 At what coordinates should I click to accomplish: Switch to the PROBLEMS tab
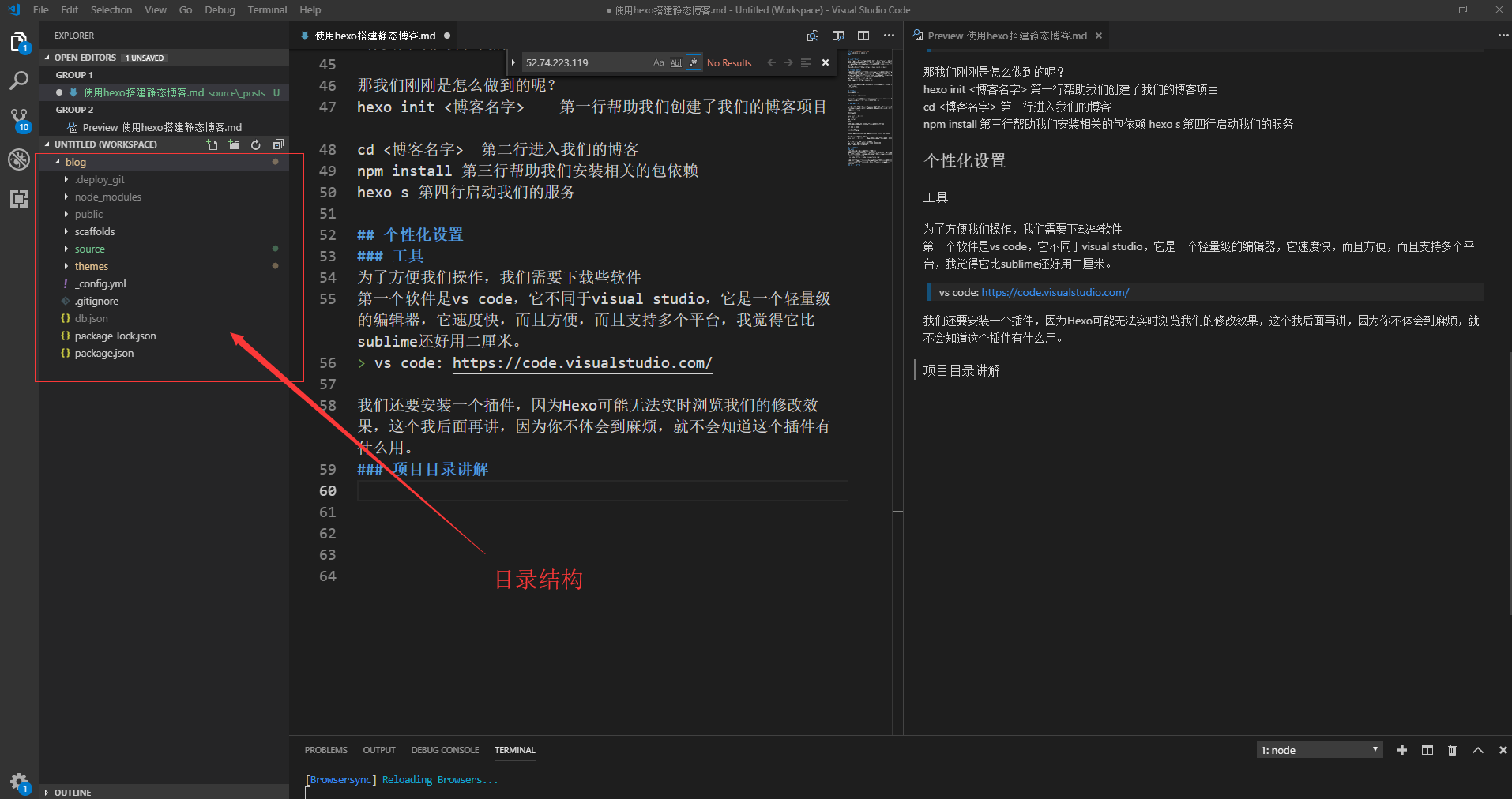click(x=325, y=750)
